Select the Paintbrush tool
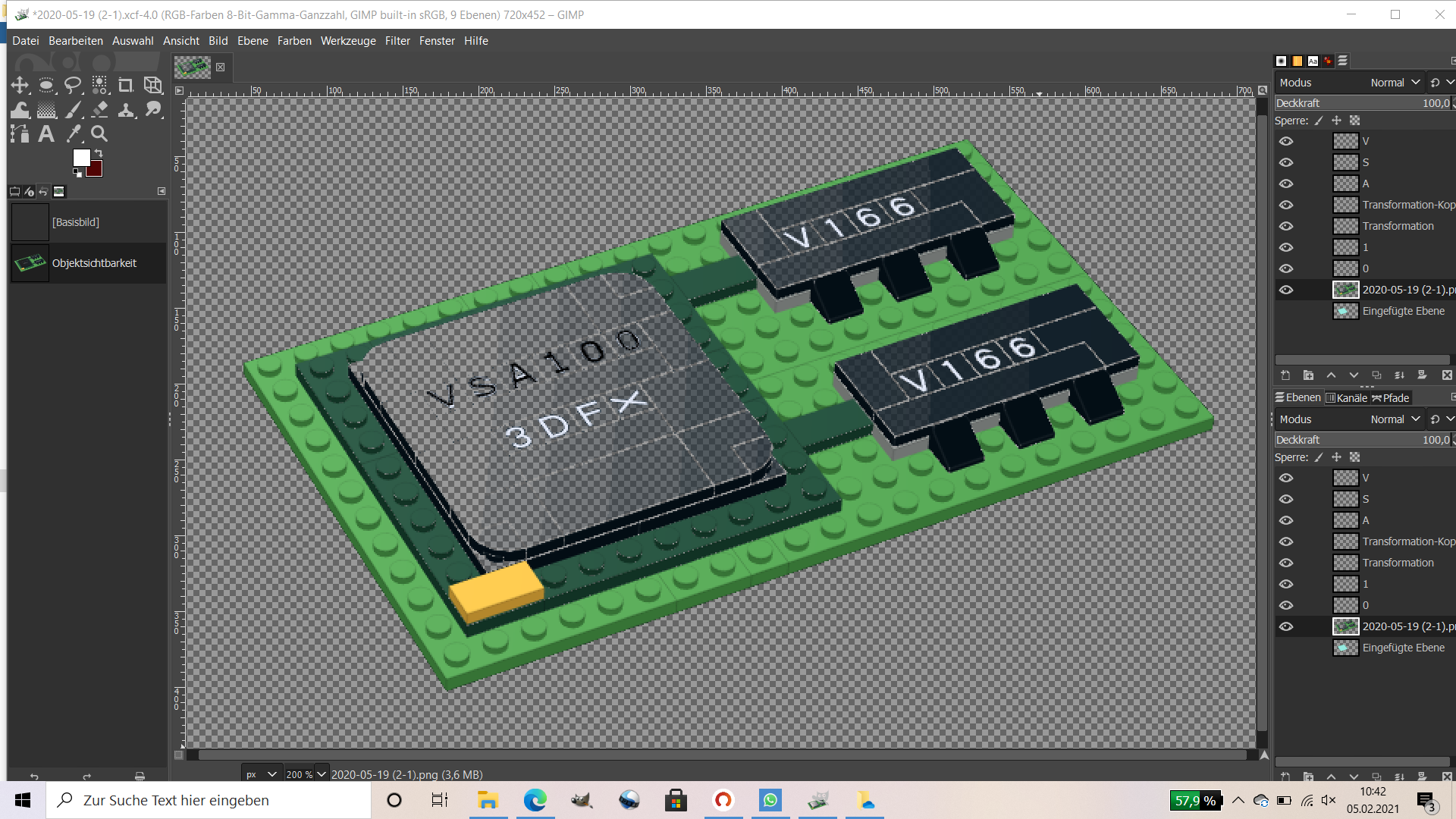Image resolution: width=1456 pixels, height=819 pixels. pos(73,110)
